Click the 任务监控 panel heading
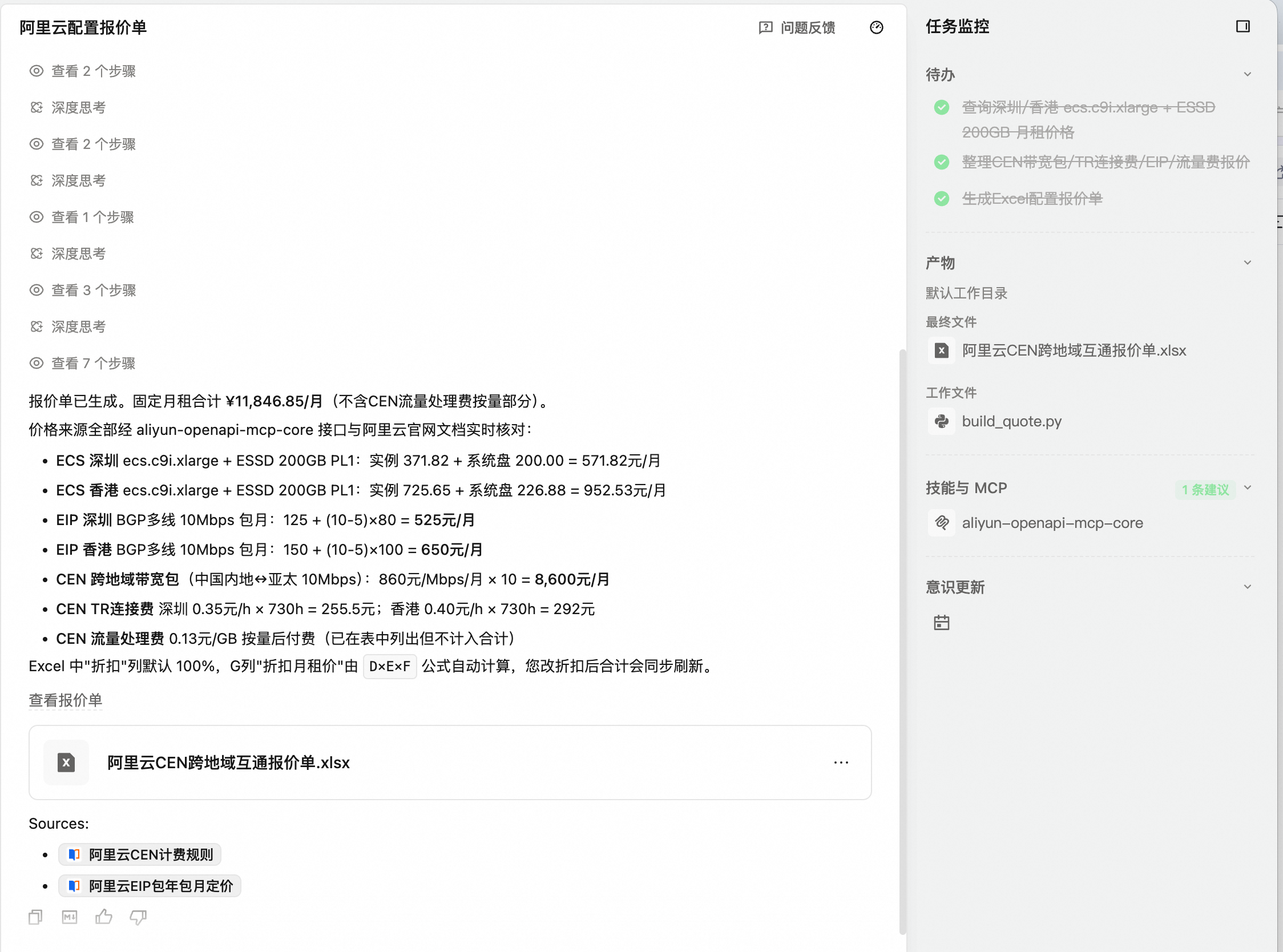1283x952 pixels. coord(958,26)
